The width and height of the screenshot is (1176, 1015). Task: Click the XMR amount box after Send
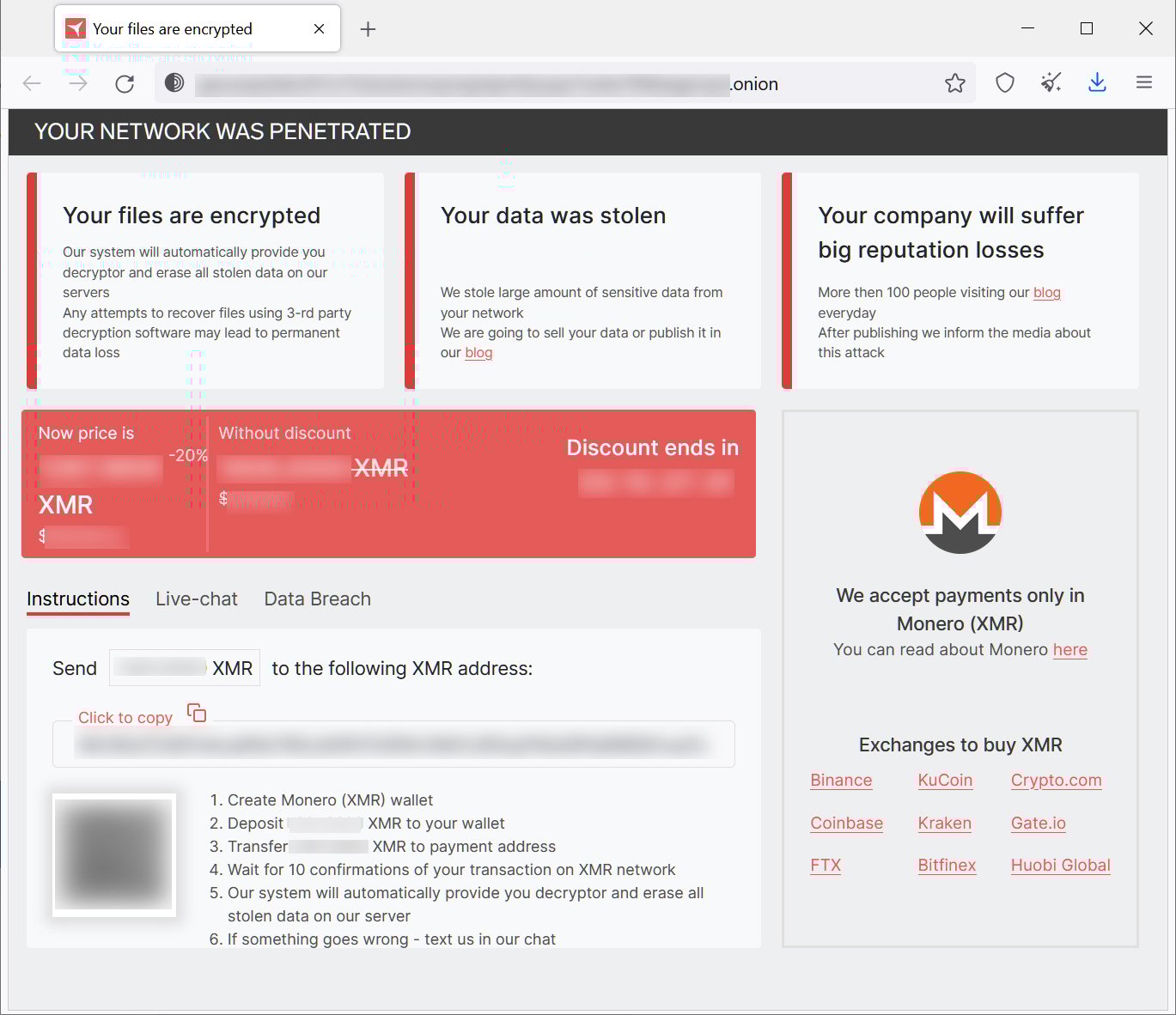[185, 668]
